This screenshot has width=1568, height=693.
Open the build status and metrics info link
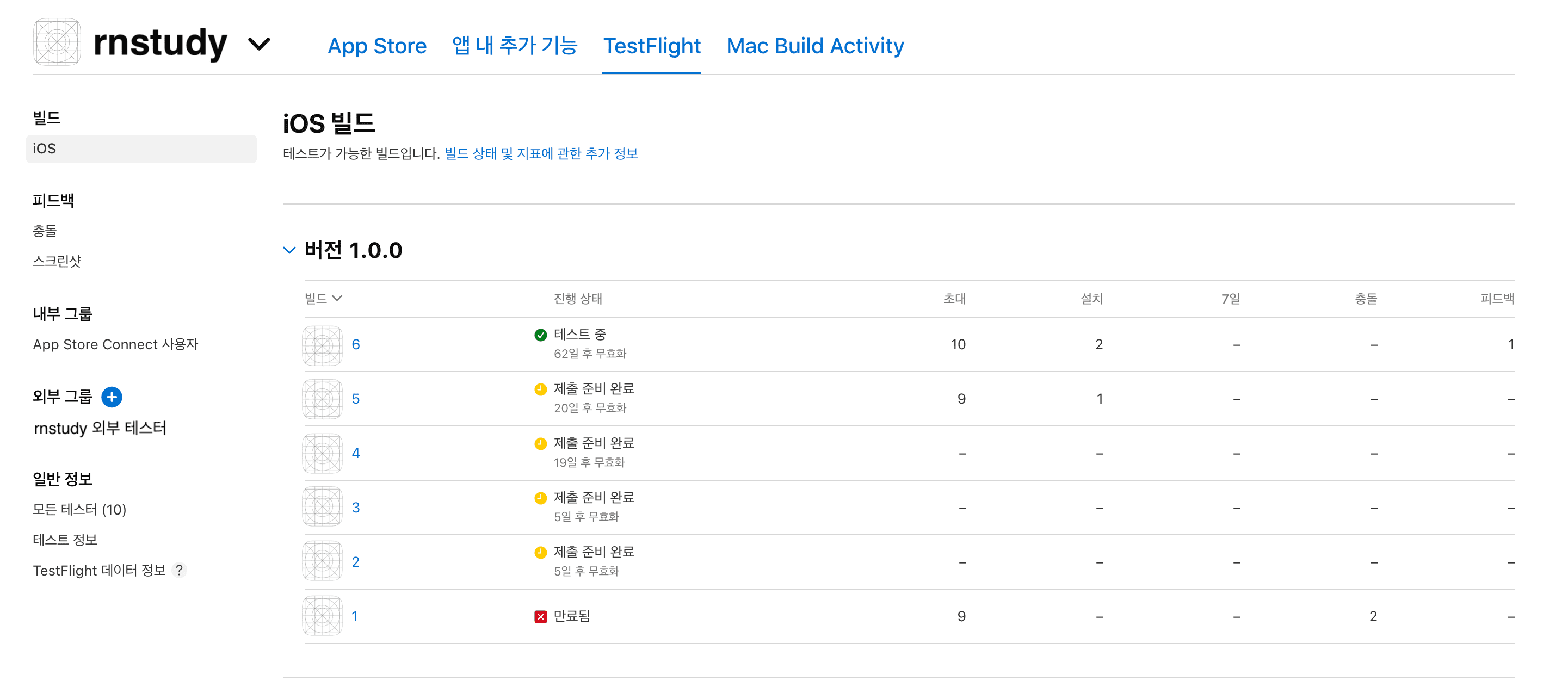[541, 153]
